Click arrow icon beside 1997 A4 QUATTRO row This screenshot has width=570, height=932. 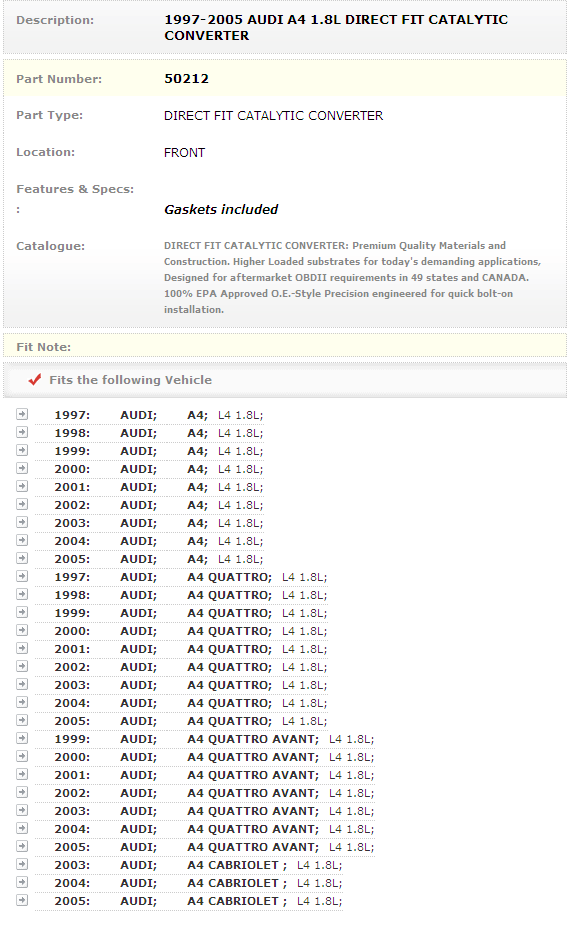(x=22, y=576)
